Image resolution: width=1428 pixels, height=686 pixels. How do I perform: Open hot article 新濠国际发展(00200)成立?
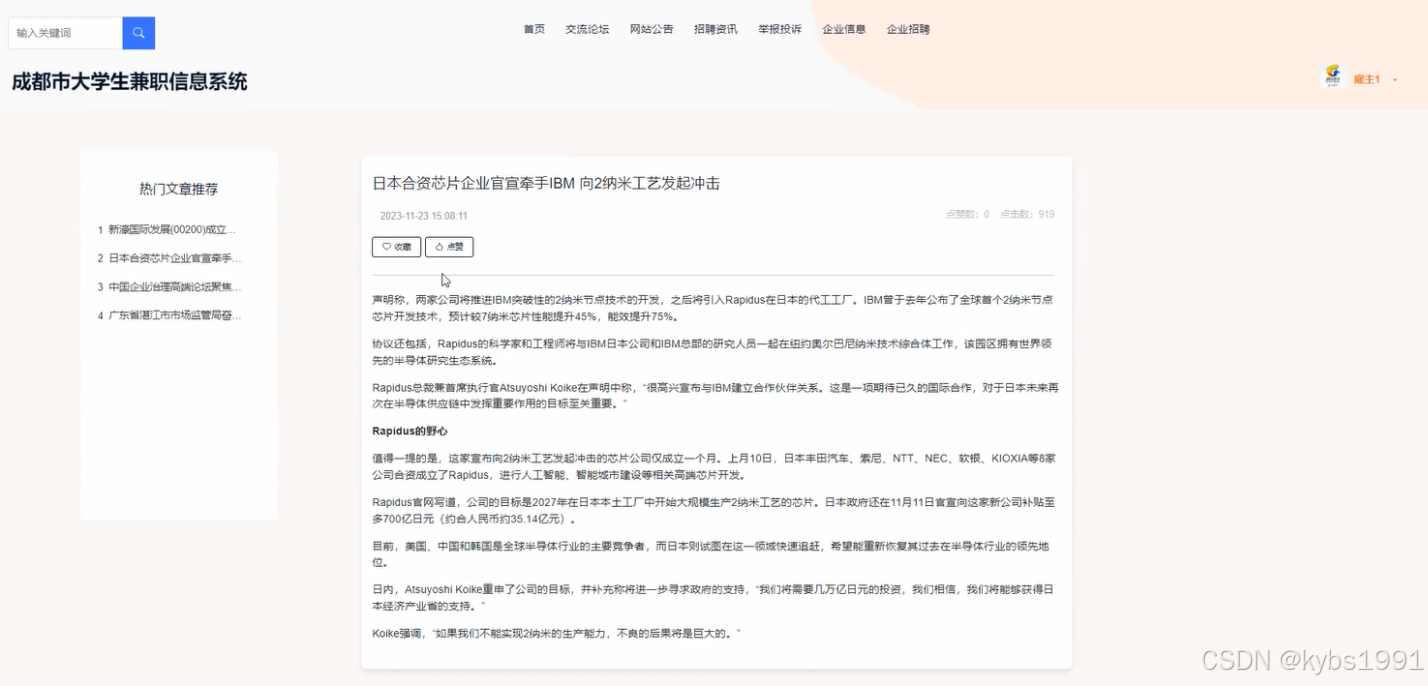tap(170, 229)
